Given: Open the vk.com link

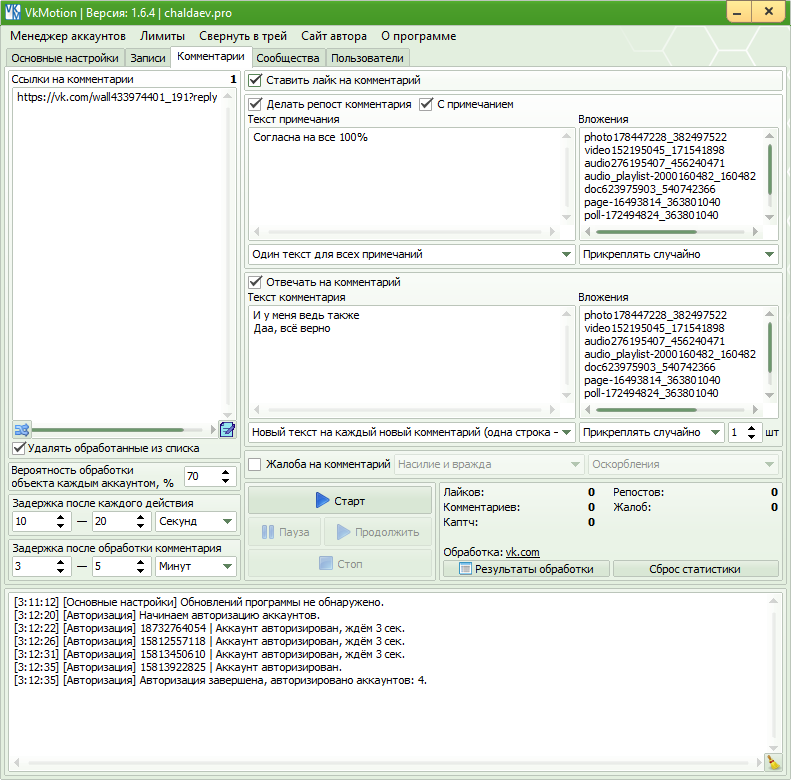Looking at the screenshot, I should click(522, 552).
